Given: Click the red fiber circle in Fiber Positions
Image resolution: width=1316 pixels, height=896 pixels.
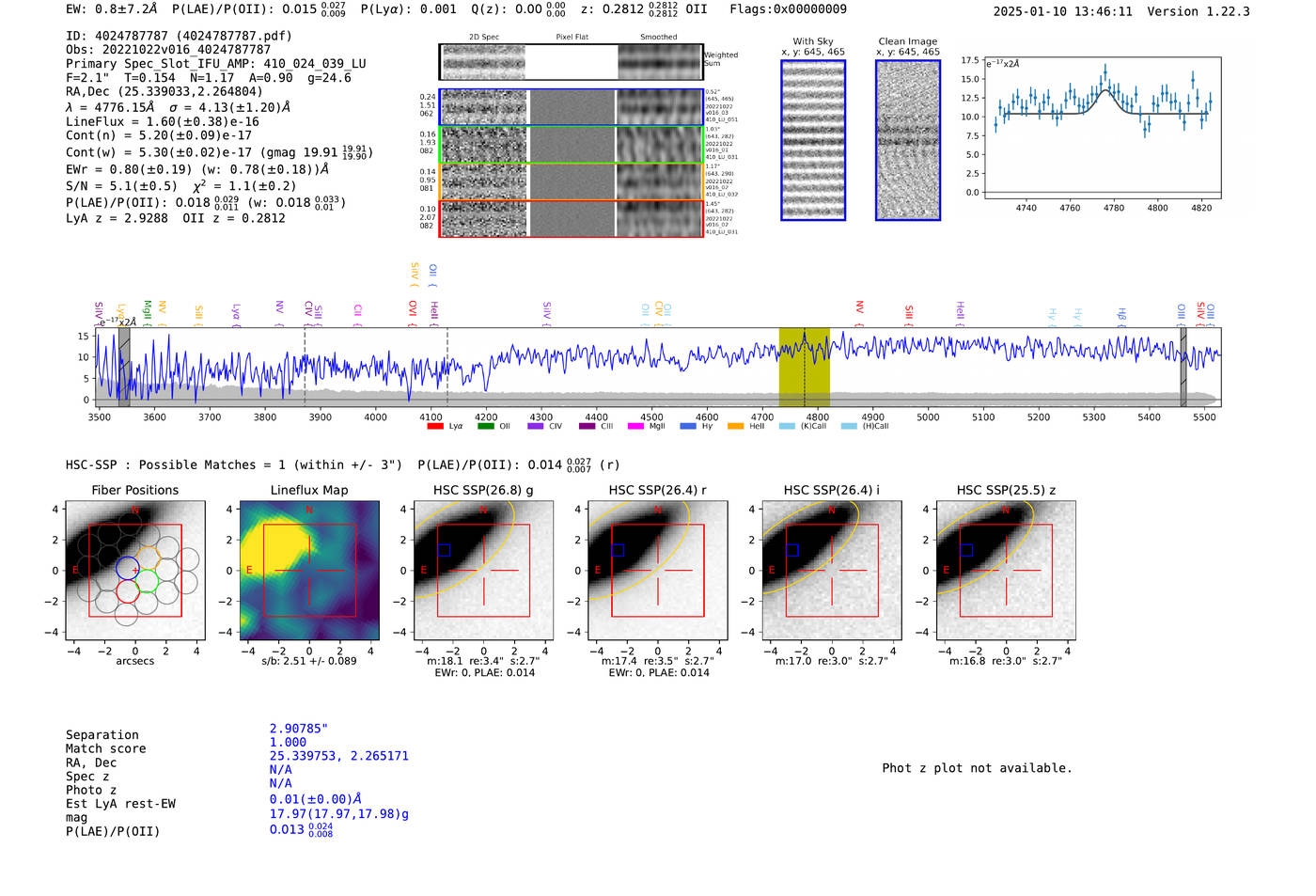Looking at the screenshot, I should (x=128, y=591).
